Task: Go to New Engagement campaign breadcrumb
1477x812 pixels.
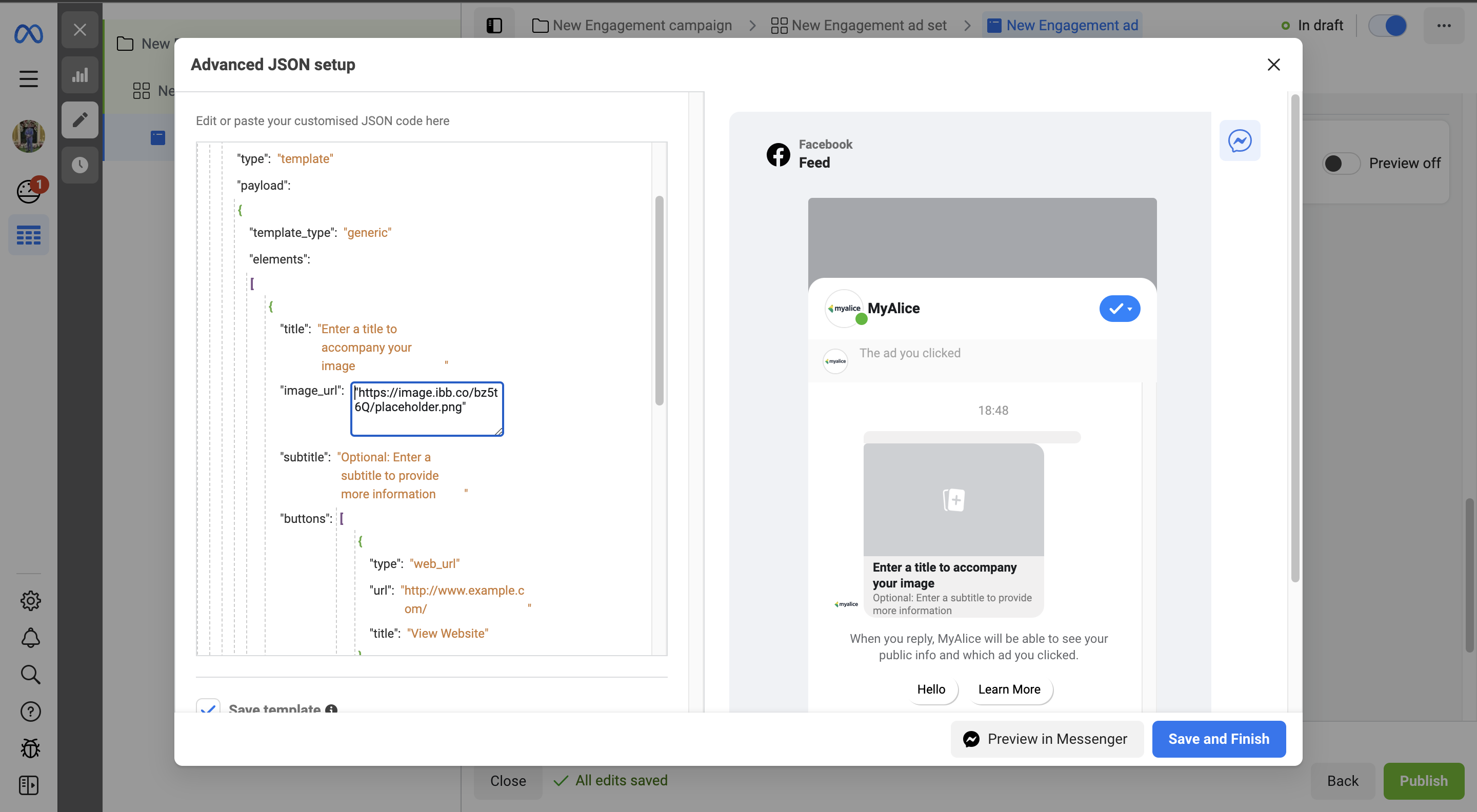Action: pos(632,25)
